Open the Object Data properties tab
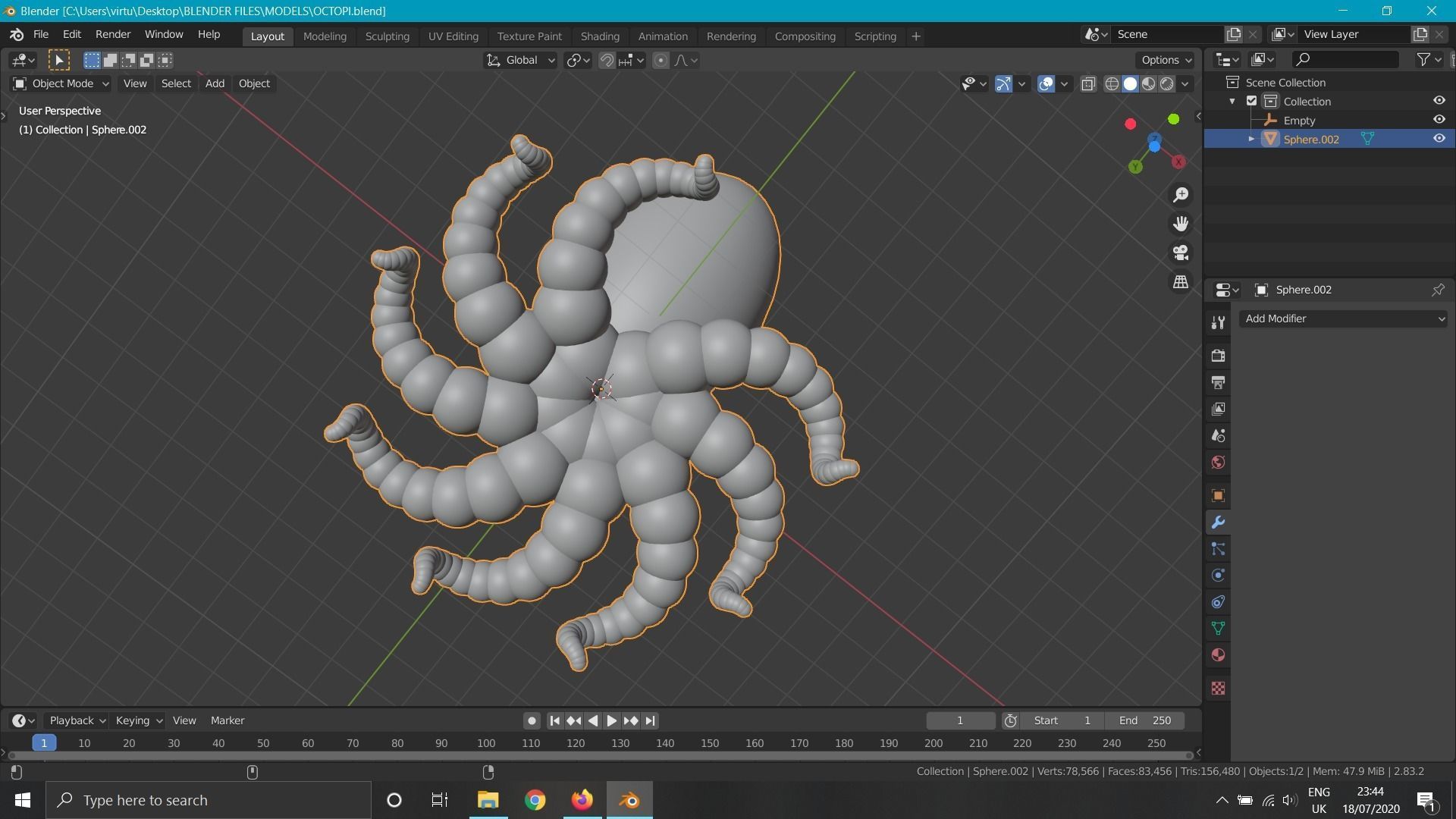Image resolution: width=1456 pixels, height=819 pixels. [x=1218, y=629]
